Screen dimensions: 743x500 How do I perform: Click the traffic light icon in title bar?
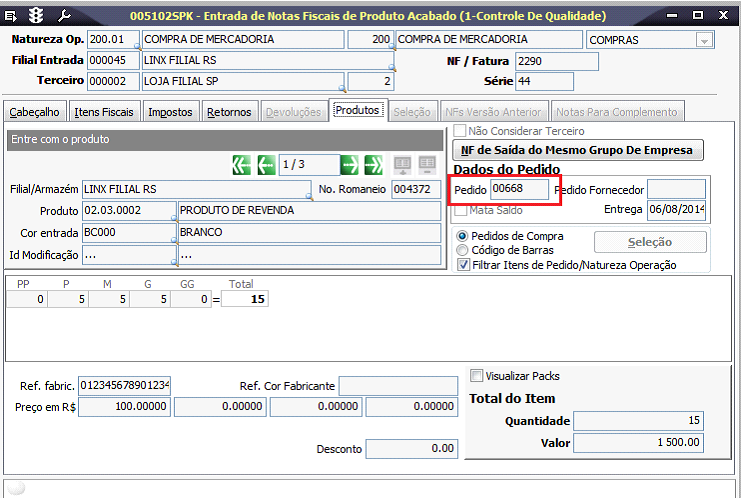pos(36,15)
